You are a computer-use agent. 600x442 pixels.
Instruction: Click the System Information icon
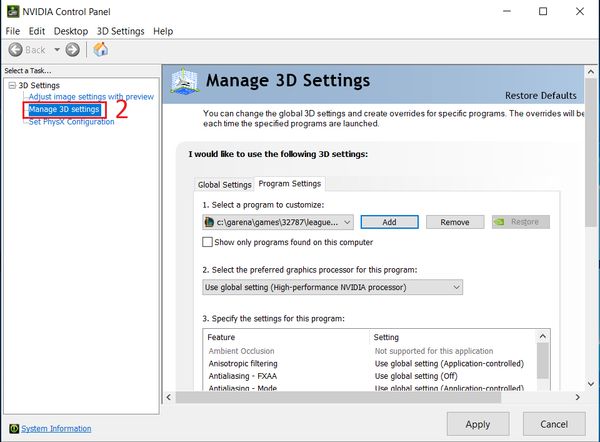[14, 429]
